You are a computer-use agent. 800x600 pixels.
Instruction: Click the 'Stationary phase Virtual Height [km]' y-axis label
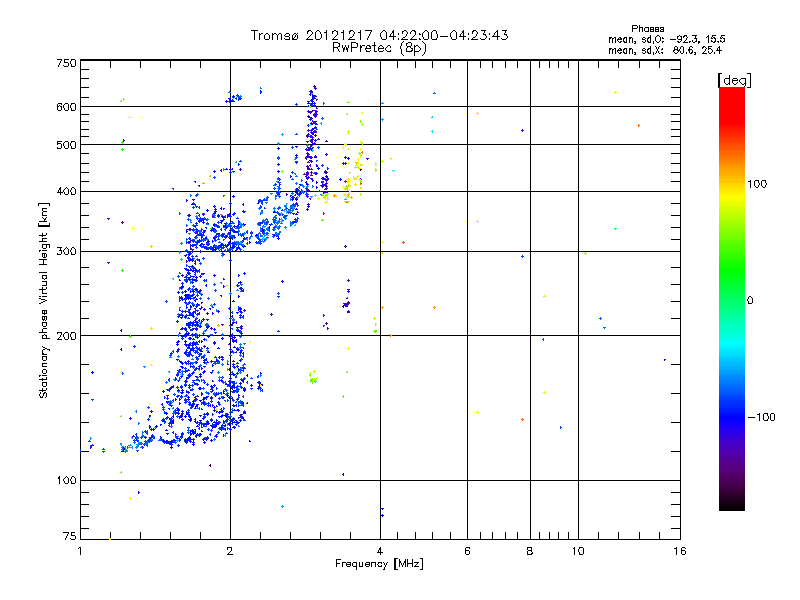pyautogui.click(x=44, y=301)
